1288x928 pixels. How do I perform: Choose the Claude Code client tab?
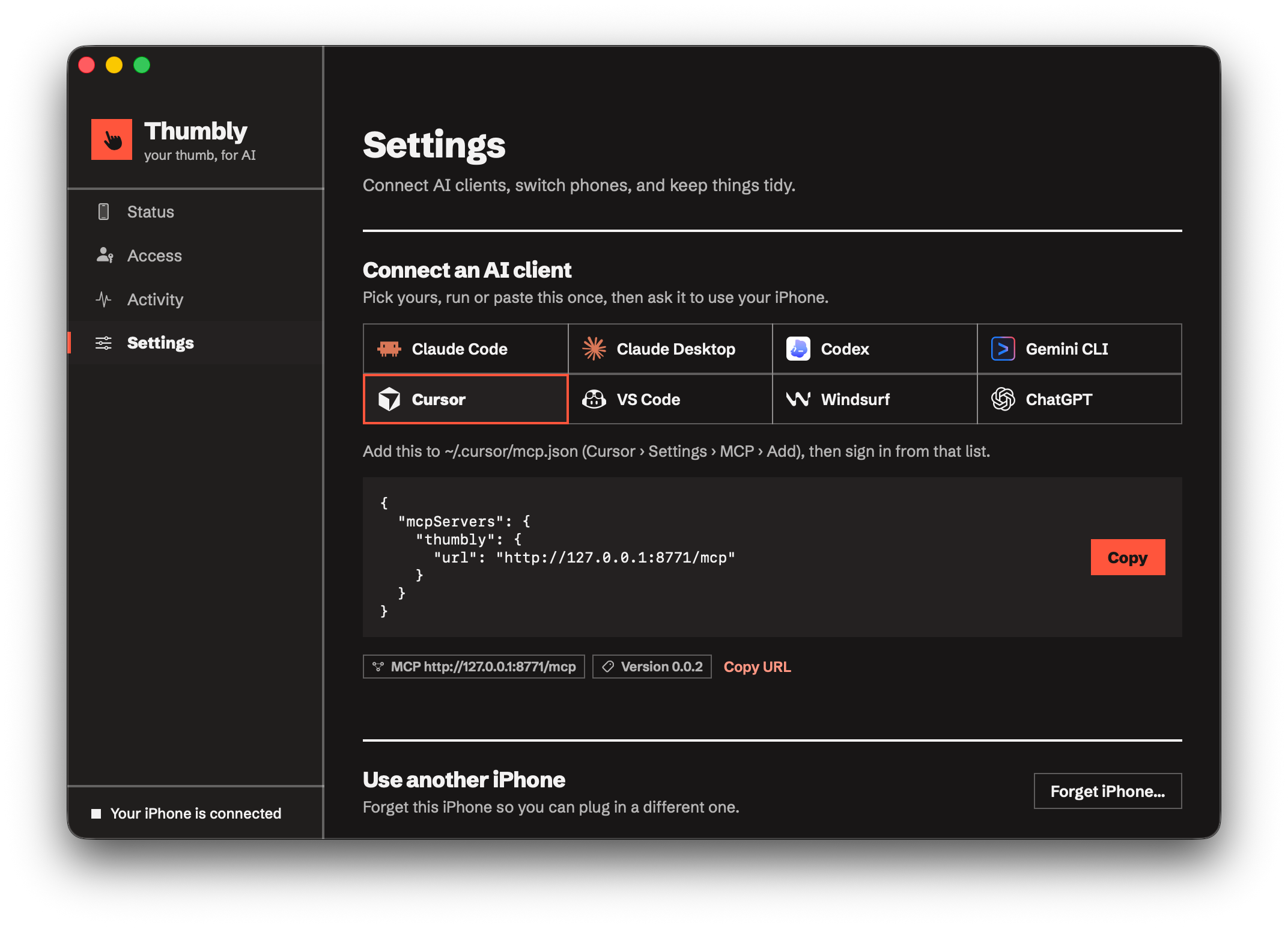pos(466,349)
